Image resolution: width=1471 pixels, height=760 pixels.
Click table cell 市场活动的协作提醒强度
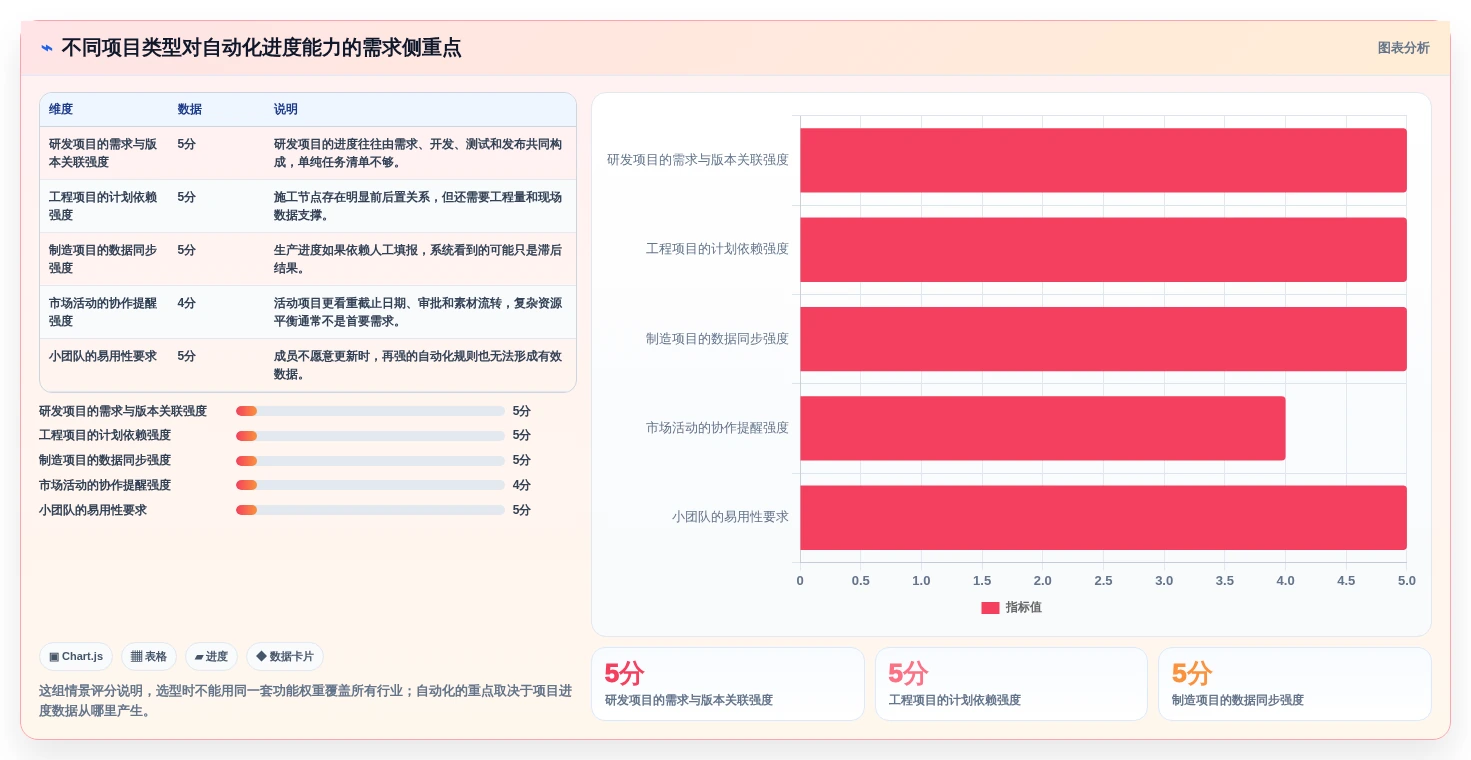point(104,312)
